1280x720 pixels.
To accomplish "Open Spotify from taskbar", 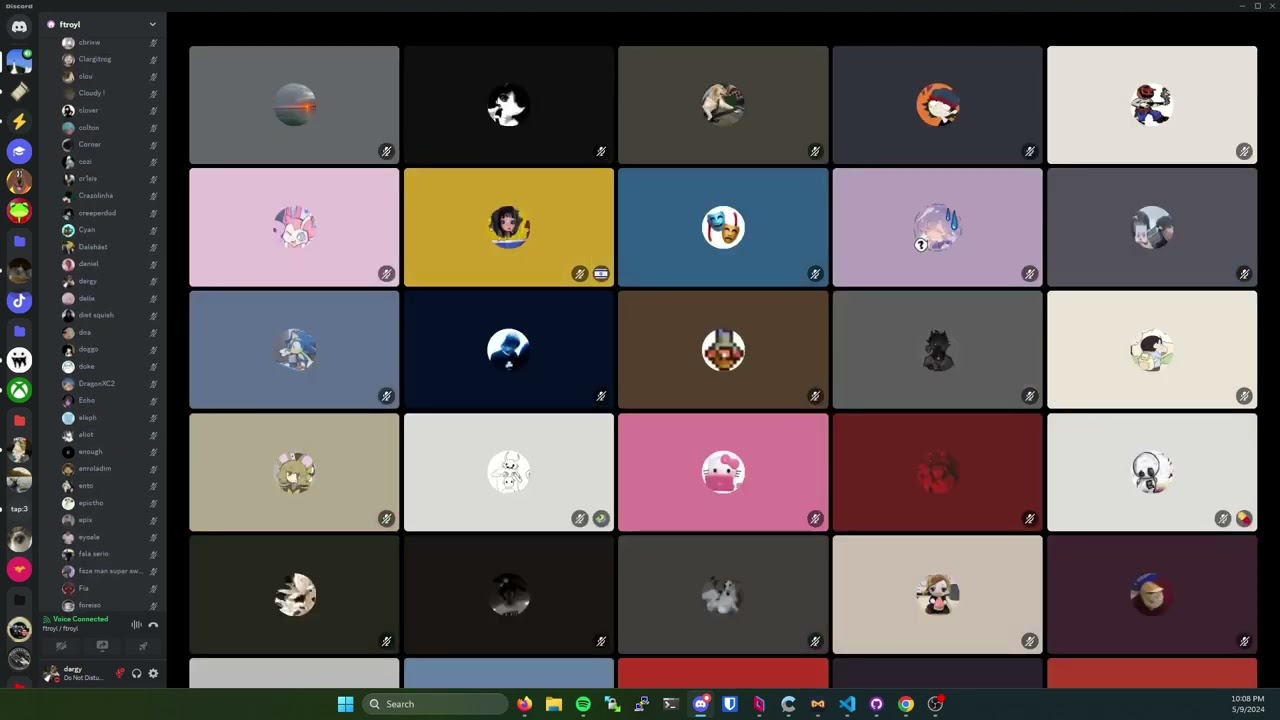I will [583, 704].
